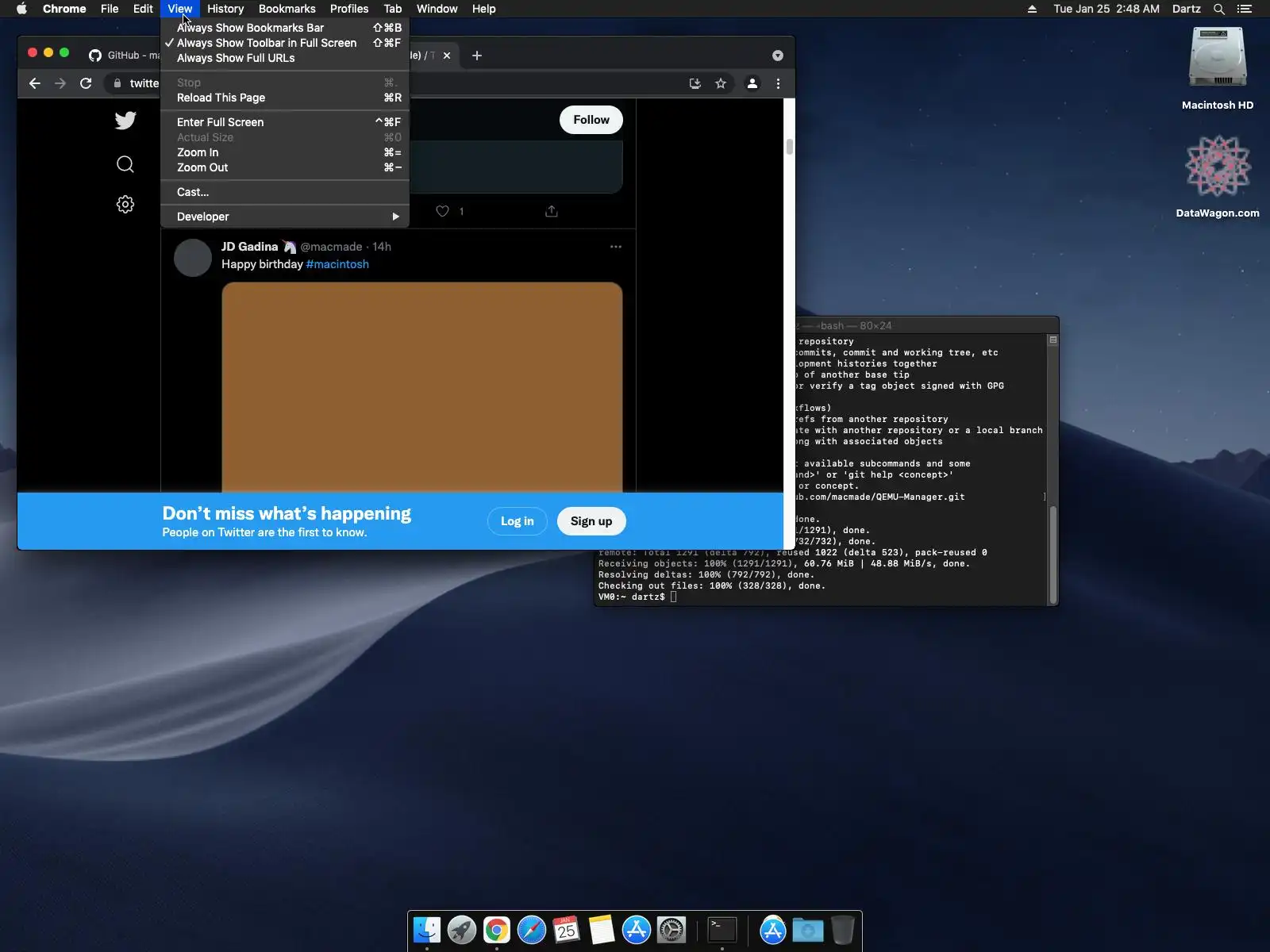Click JD Gadina's avatar picture

[x=193, y=258]
